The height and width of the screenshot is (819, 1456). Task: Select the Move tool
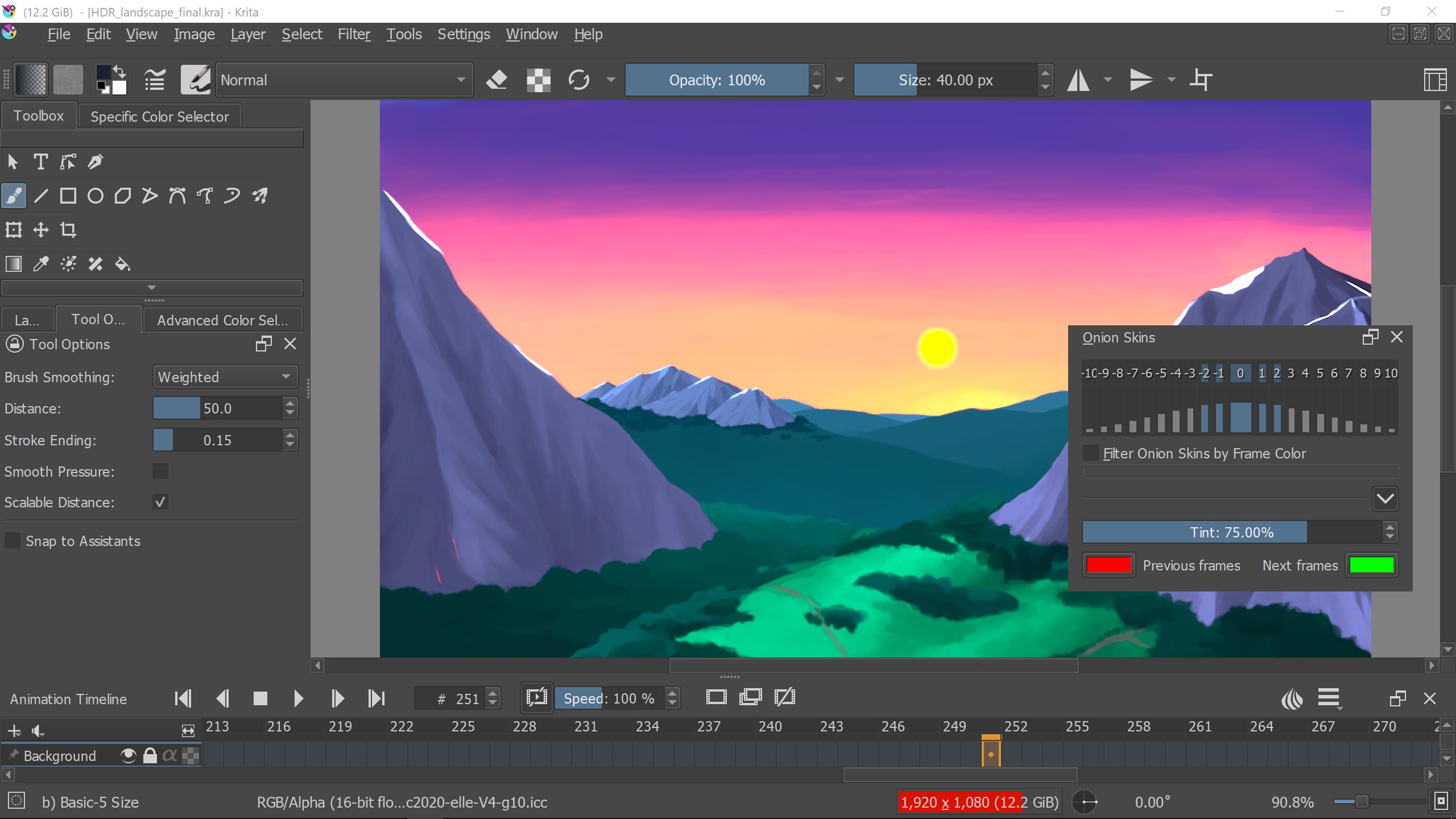(x=40, y=230)
